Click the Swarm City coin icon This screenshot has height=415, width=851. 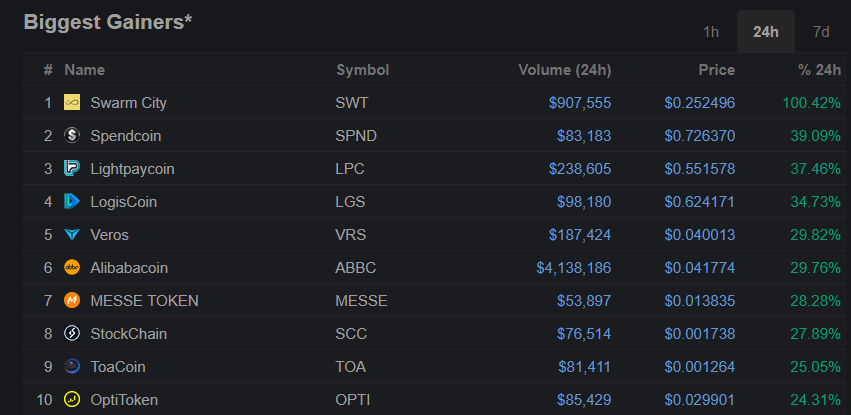click(x=72, y=102)
